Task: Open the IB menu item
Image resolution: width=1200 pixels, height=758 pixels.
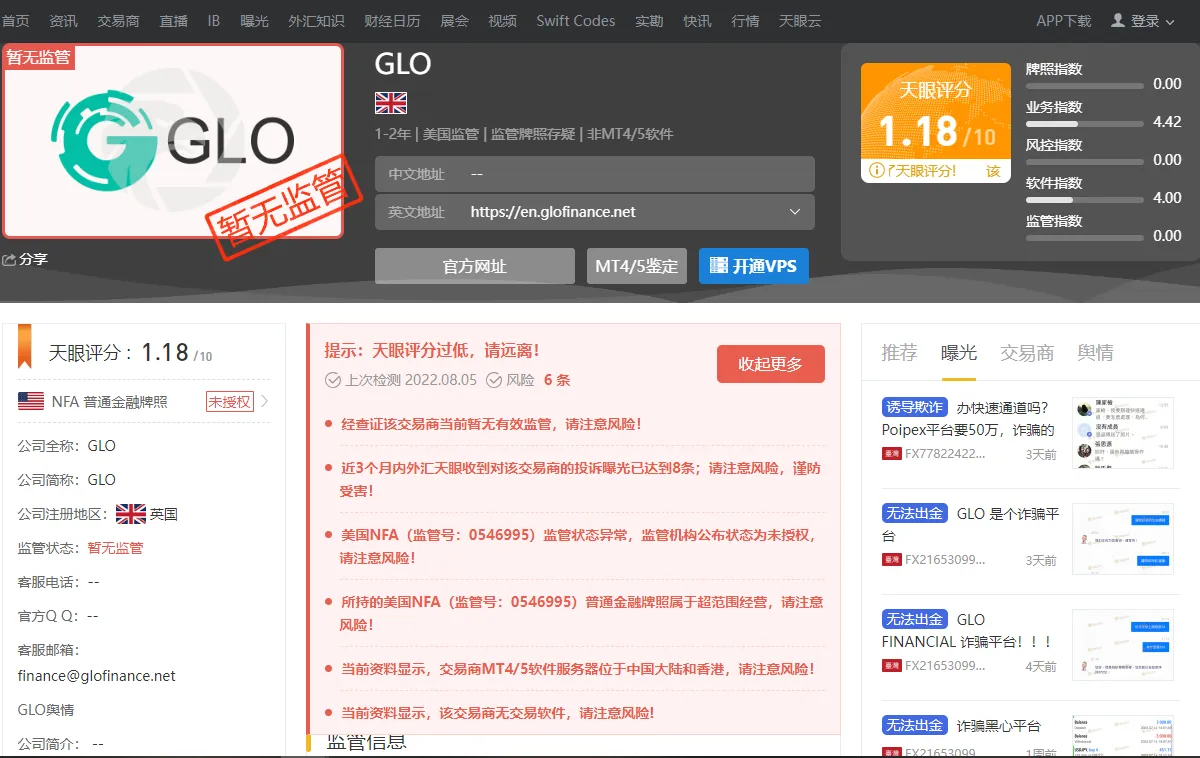Action: click(214, 21)
